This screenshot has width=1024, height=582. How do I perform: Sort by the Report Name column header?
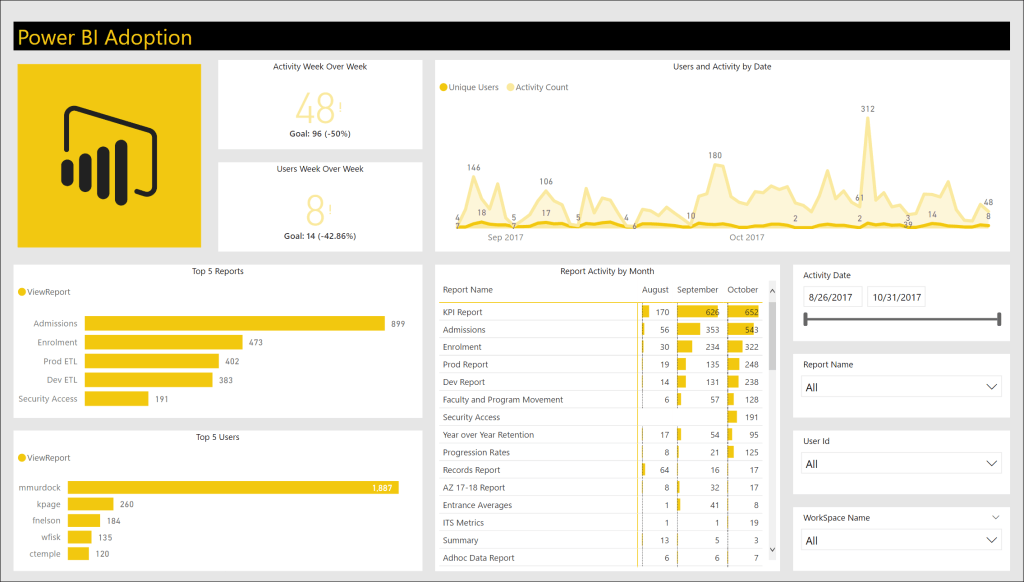[468, 290]
